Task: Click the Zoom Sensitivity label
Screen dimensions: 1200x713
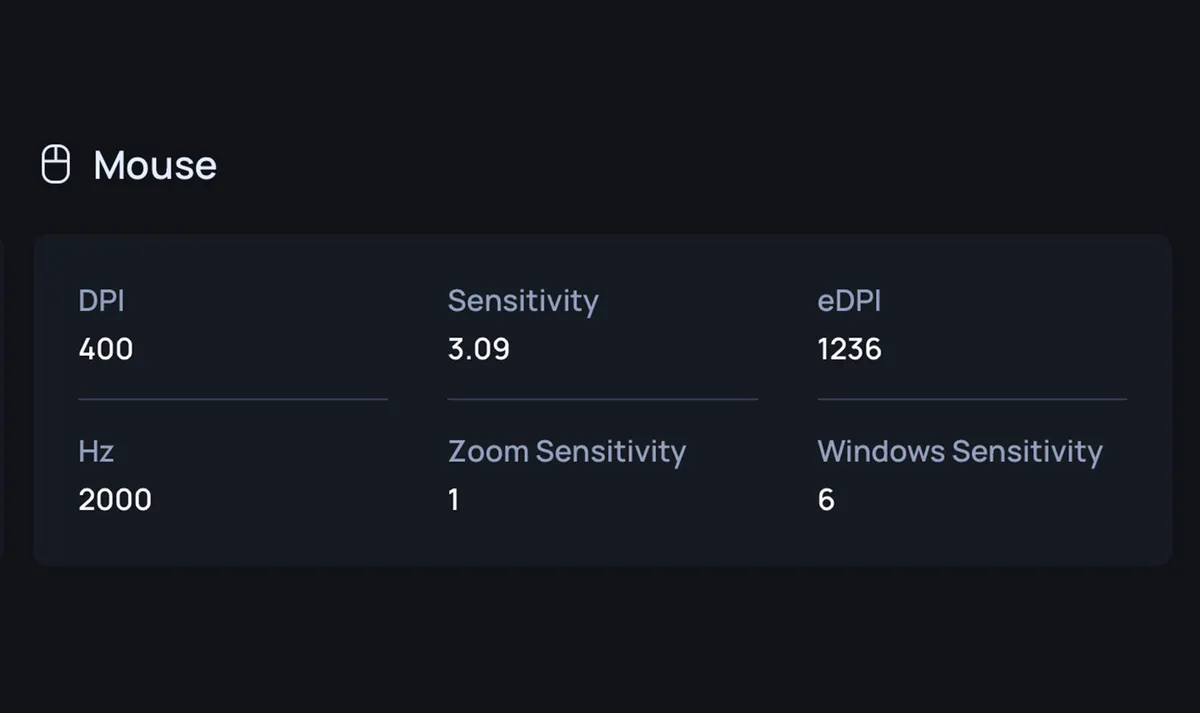Action: pyautogui.click(x=567, y=451)
